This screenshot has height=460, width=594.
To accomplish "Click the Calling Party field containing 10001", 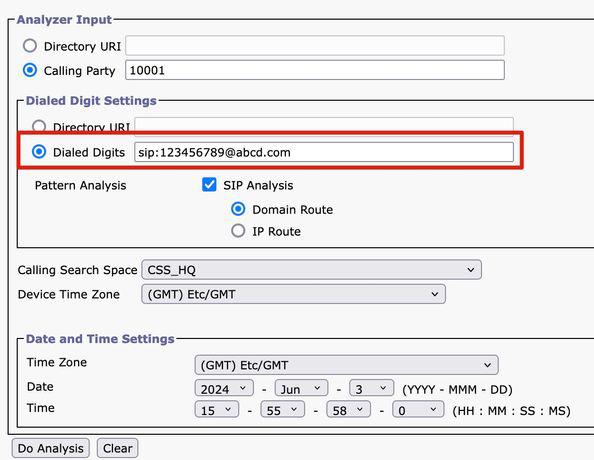I will click(315, 70).
